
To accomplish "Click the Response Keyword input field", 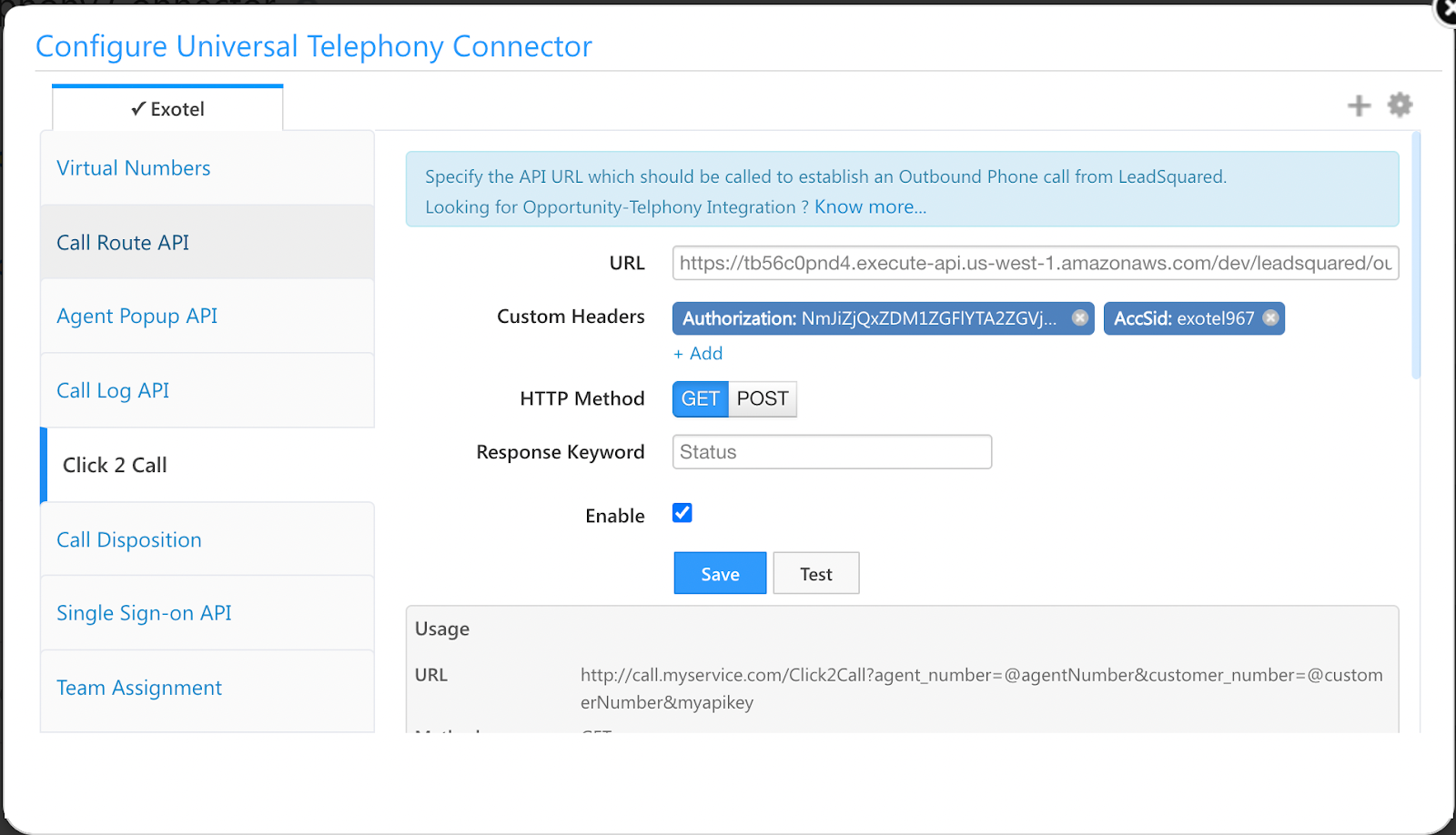I will [x=832, y=452].
